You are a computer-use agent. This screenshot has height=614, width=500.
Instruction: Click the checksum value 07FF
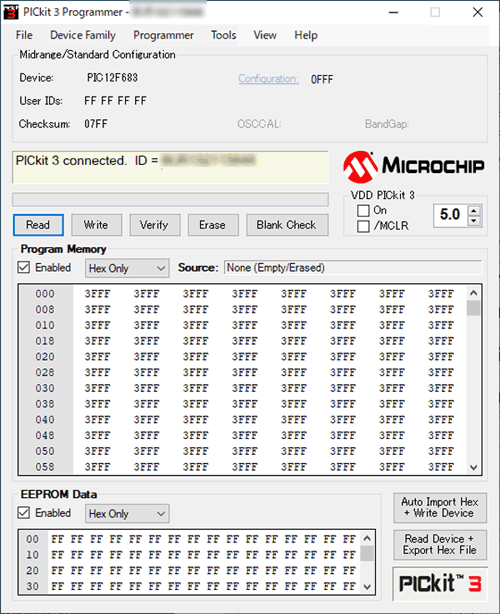click(x=96, y=124)
